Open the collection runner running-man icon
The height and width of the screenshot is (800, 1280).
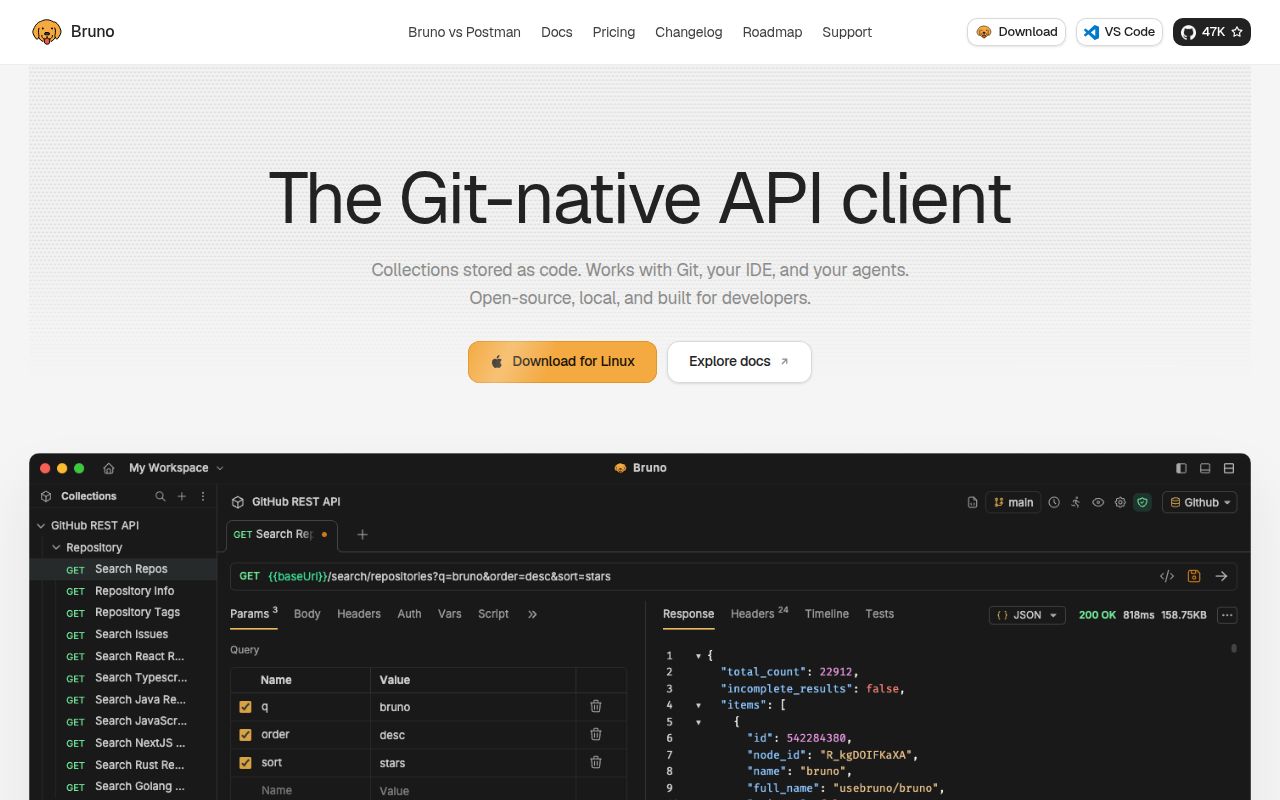point(1076,502)
